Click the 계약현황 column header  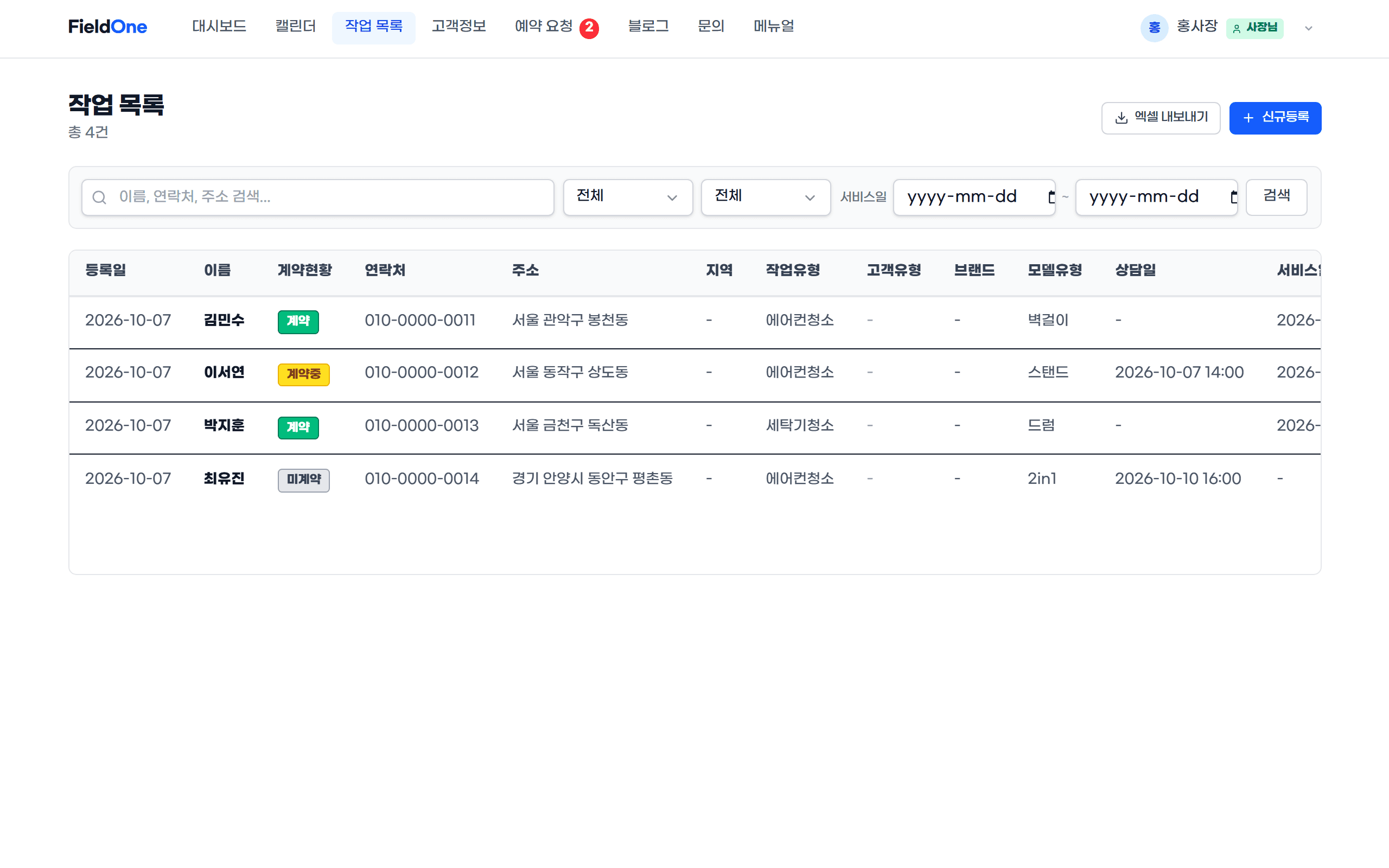click(305, 270)
